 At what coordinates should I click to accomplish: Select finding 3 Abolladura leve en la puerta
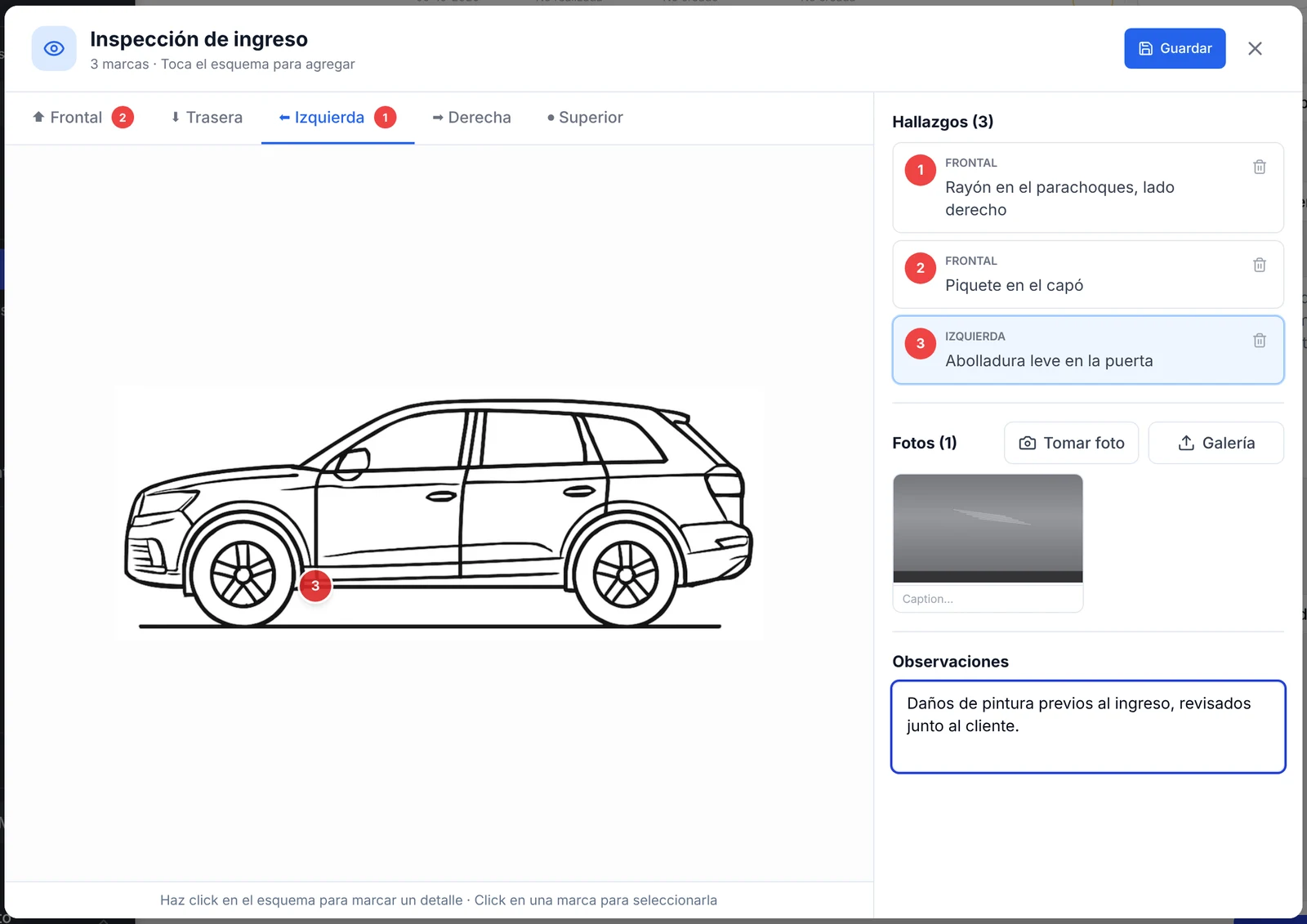pyautogui.click(x=1088, y=350)
